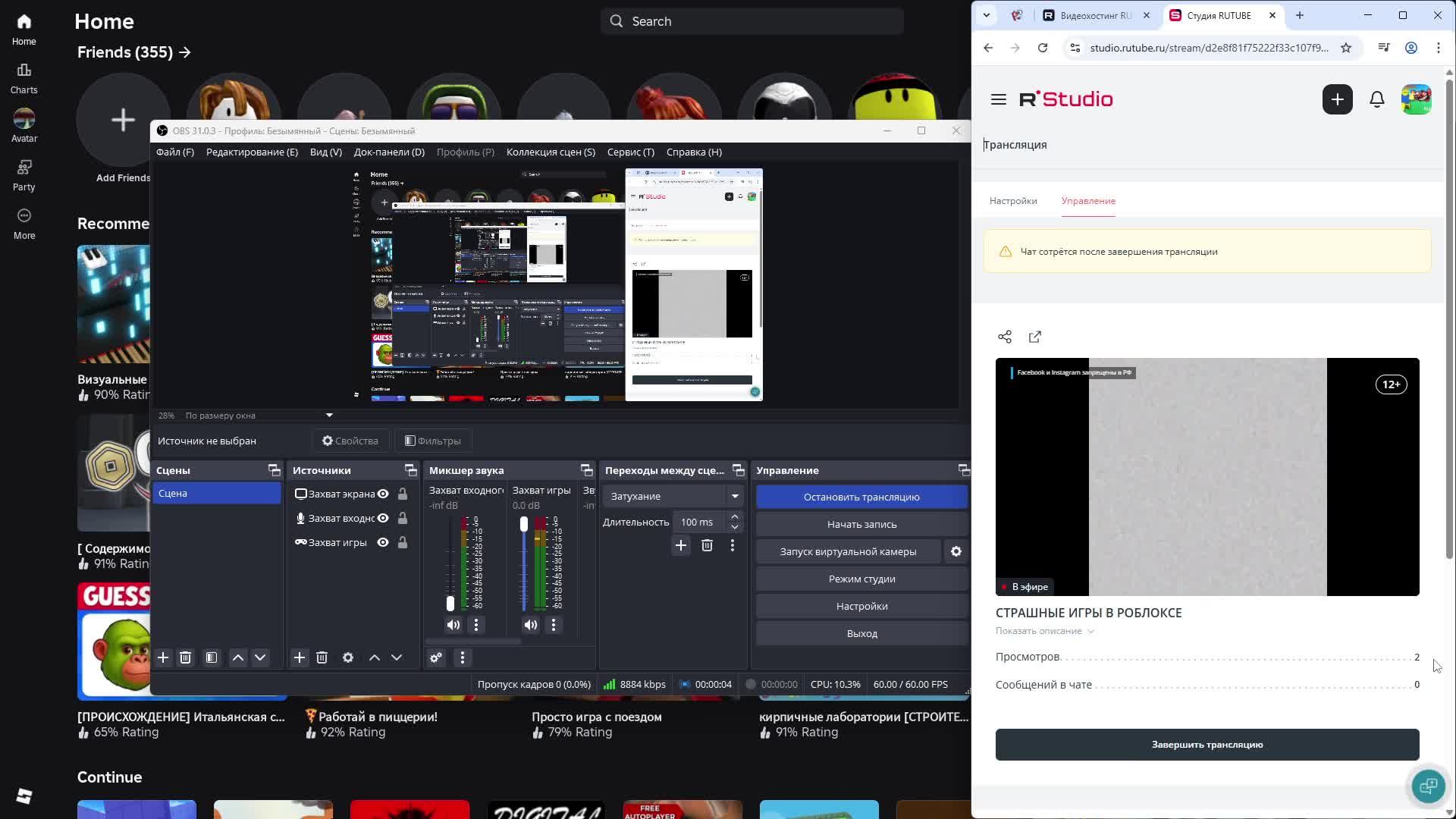
Task: Click Chrome address bar URL
Action: tap(1209, 48)
